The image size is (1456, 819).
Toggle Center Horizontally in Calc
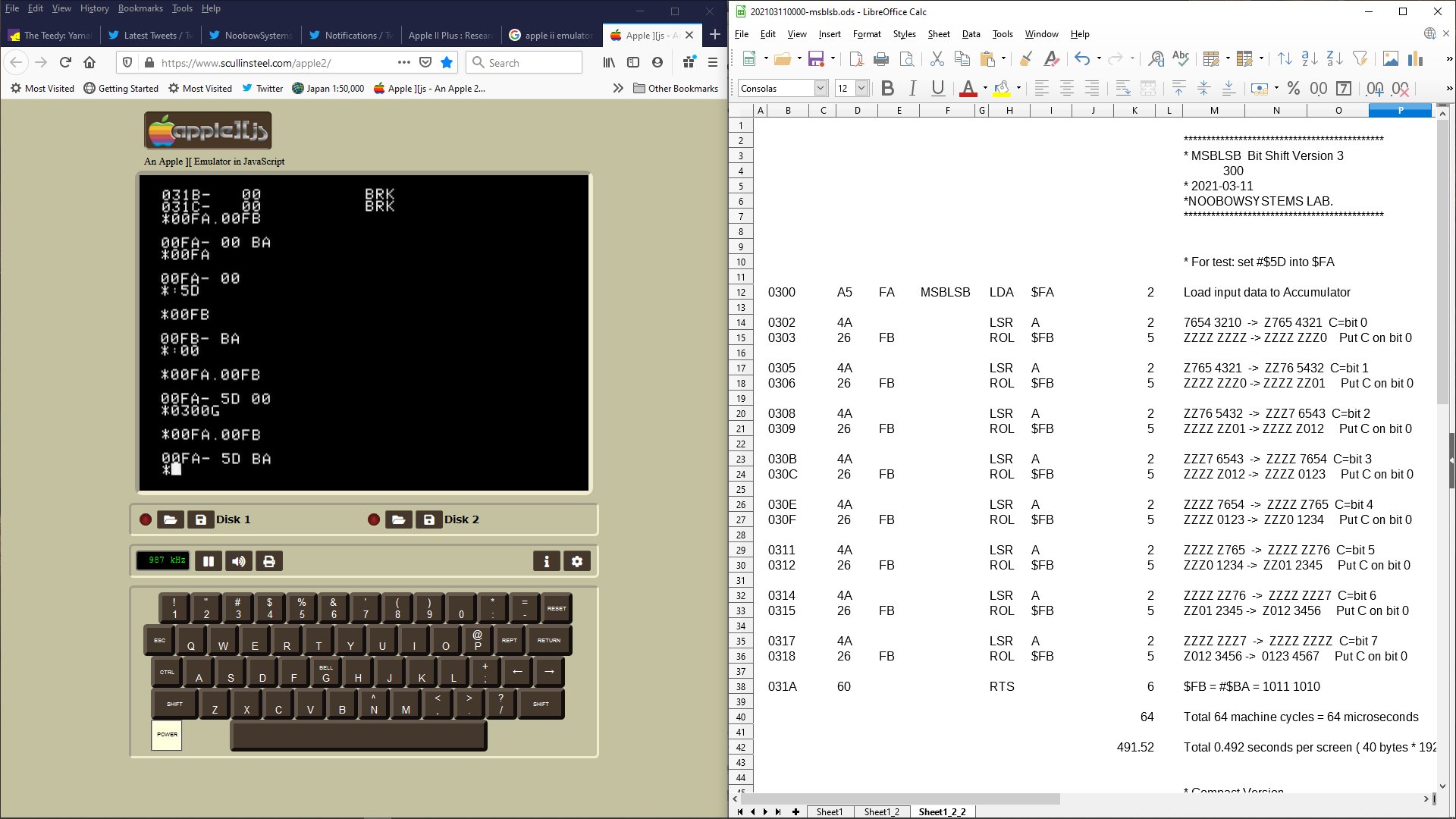[x=1067, y=89]
